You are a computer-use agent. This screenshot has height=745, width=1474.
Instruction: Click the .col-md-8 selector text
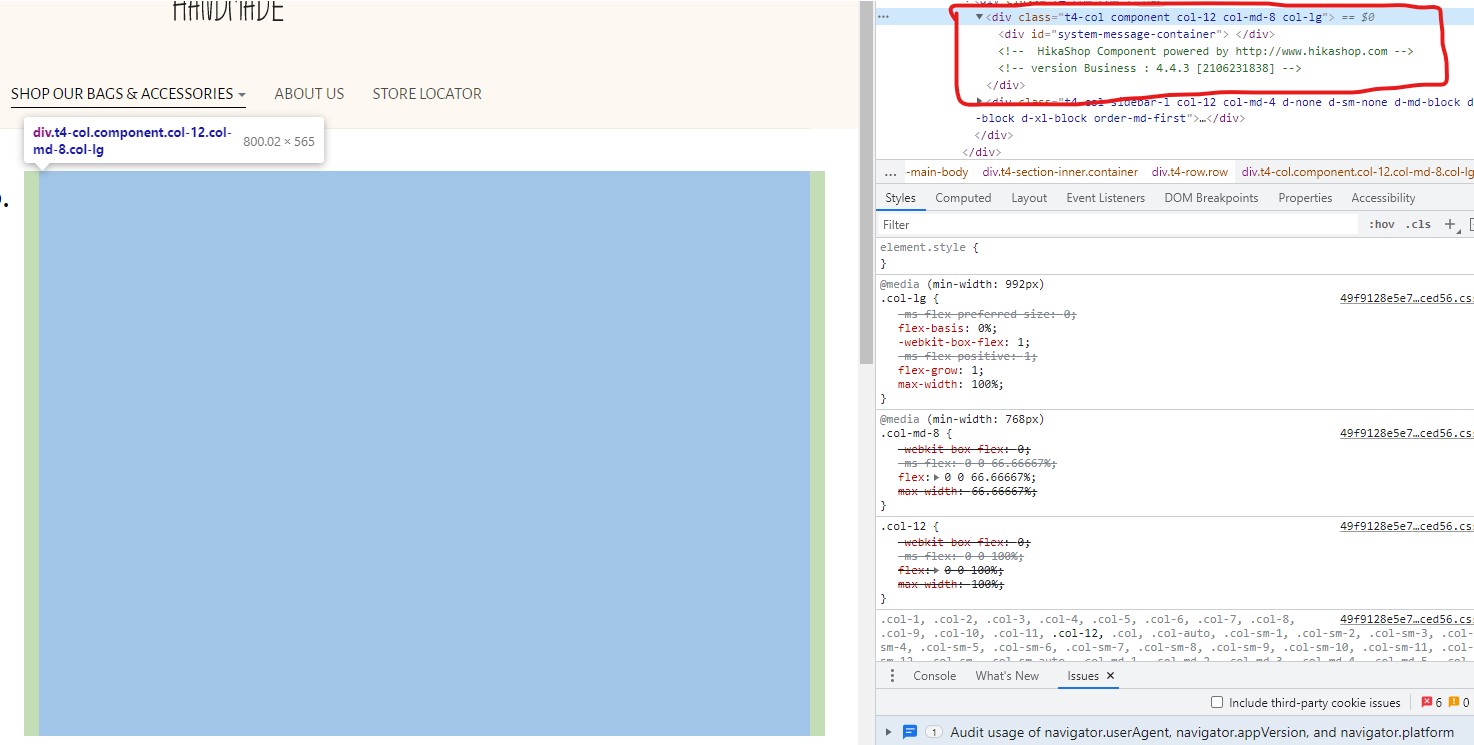click(909, 434)
